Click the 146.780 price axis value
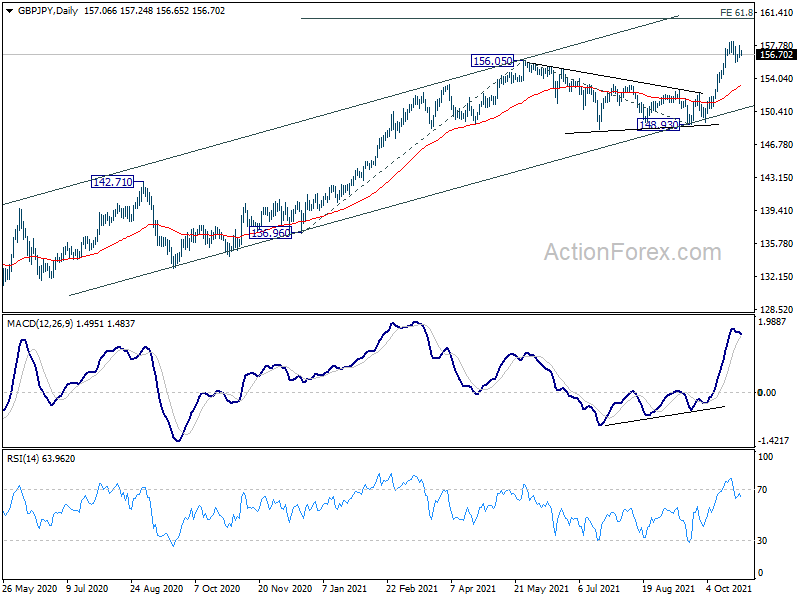This screenshot has width=800, height=600. click(x=777, y=145)
